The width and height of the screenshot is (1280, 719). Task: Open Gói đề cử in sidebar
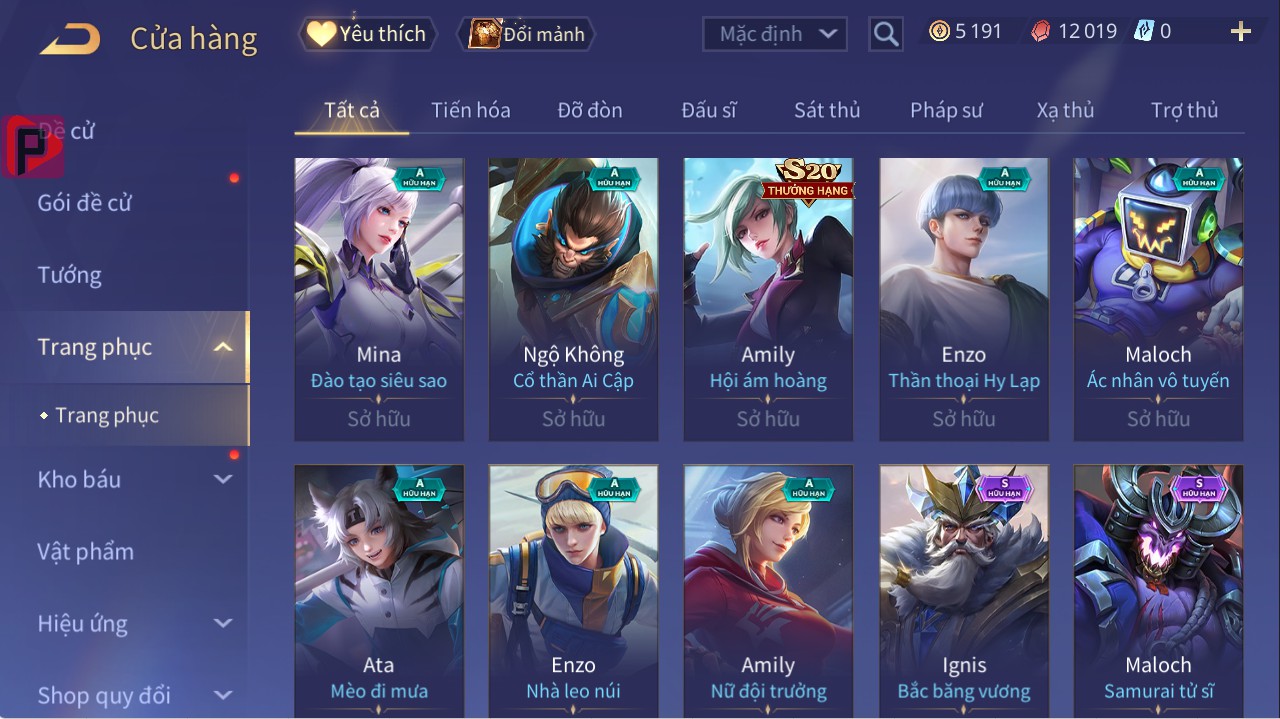coord(85,203)
